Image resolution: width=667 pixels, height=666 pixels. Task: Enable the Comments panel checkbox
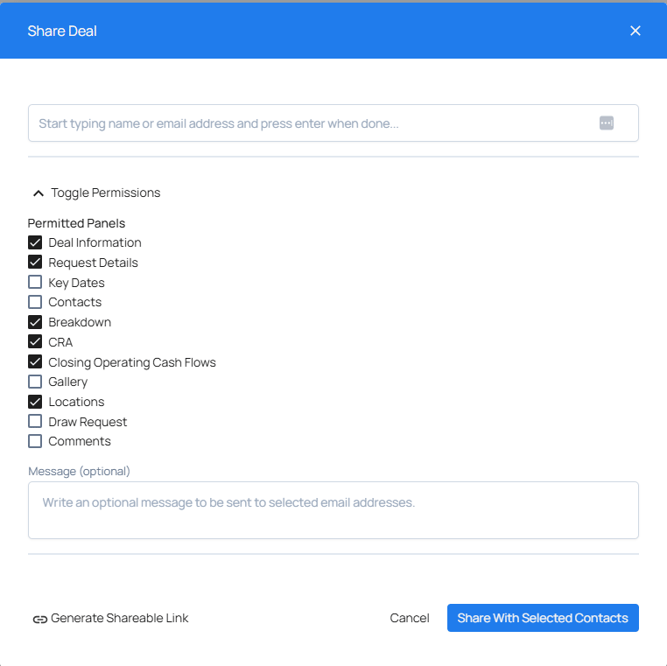click(35, 441)
